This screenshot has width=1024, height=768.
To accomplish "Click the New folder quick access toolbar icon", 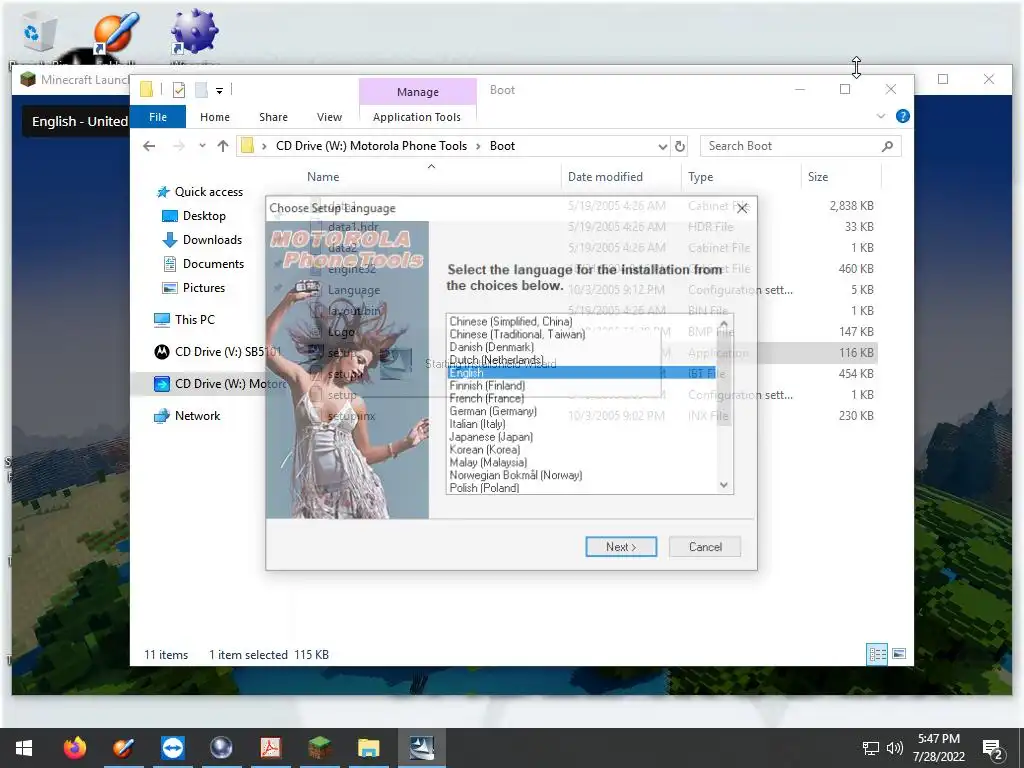I will pos(201,90).
